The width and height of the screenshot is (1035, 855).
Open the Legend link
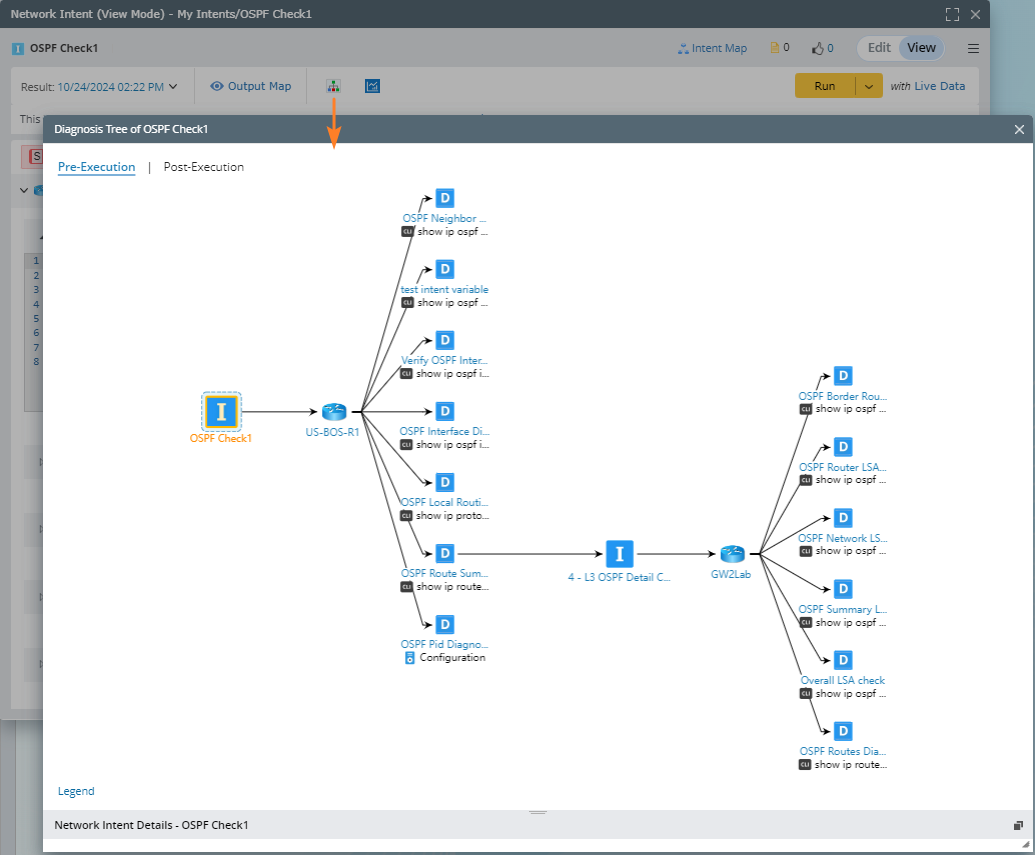76,791
